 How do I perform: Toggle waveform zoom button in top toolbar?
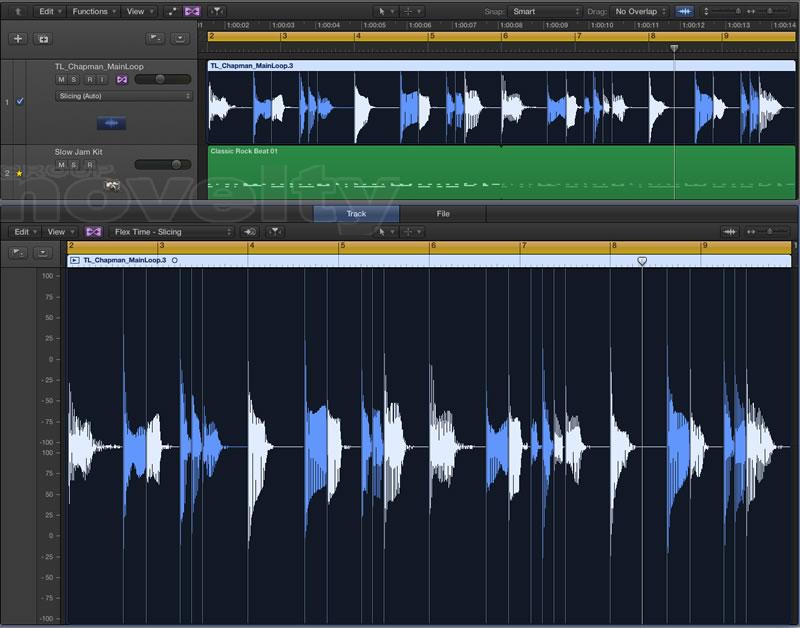click(684, 11)
